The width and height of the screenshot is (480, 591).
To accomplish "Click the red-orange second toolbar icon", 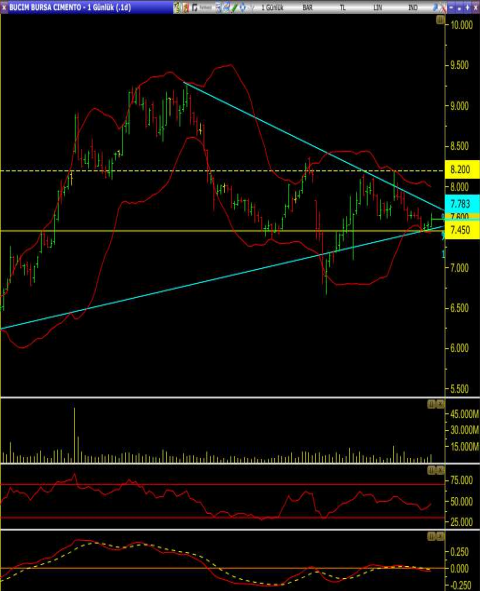I will point(185,7).
